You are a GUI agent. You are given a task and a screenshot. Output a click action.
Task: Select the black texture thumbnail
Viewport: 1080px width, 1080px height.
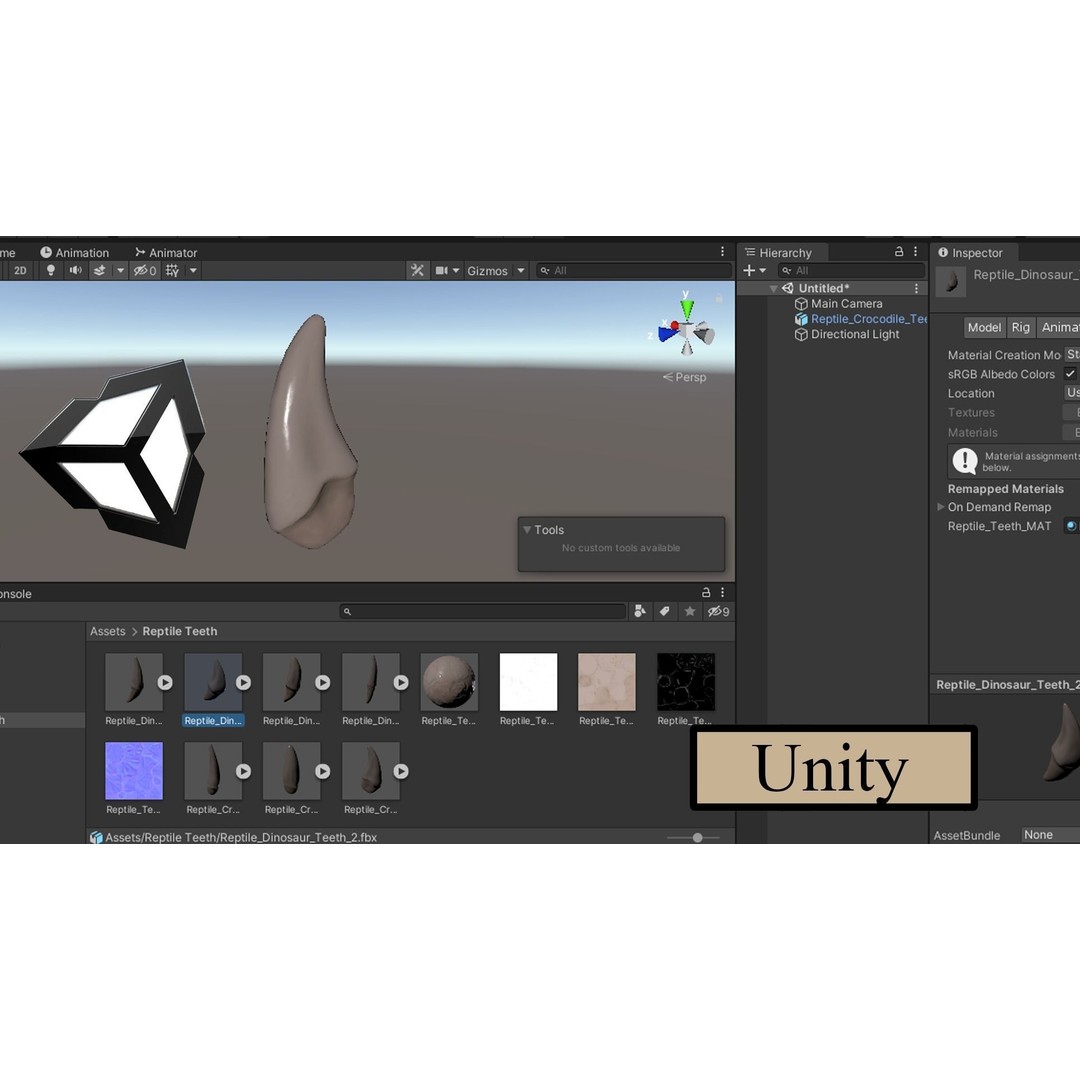coord(686,682)
